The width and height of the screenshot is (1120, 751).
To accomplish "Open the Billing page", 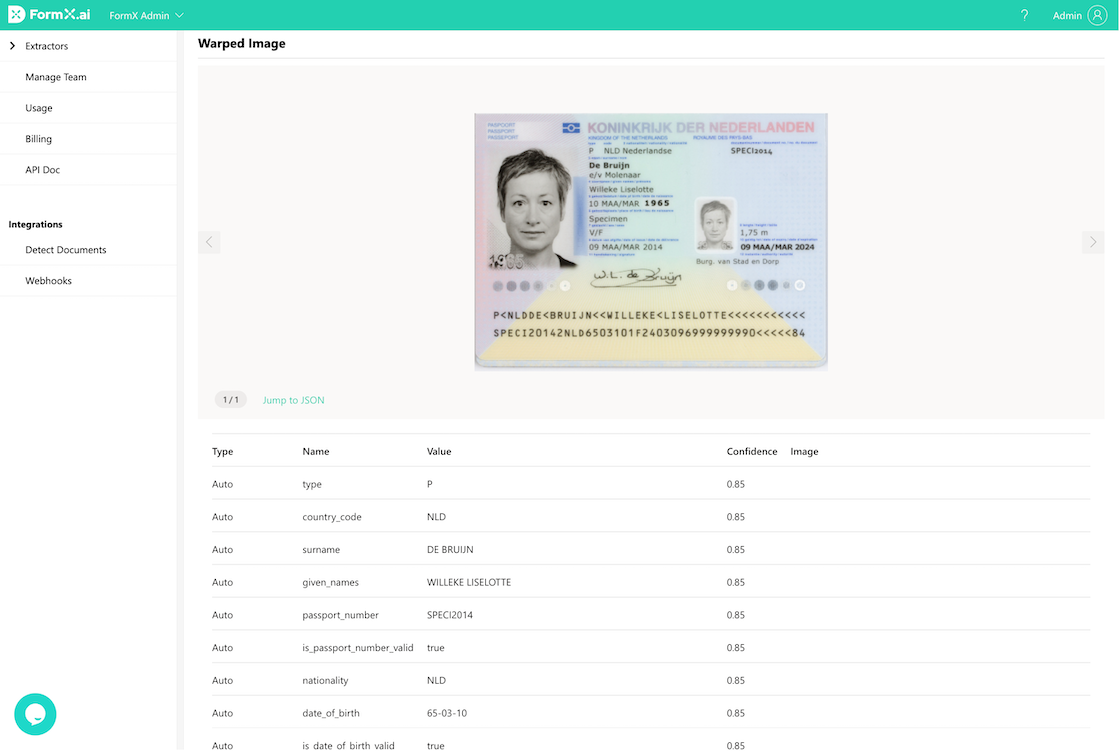I will pos(39,139).
